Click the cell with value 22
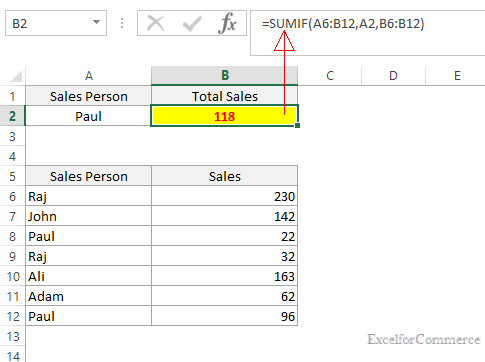 [224, 236]
